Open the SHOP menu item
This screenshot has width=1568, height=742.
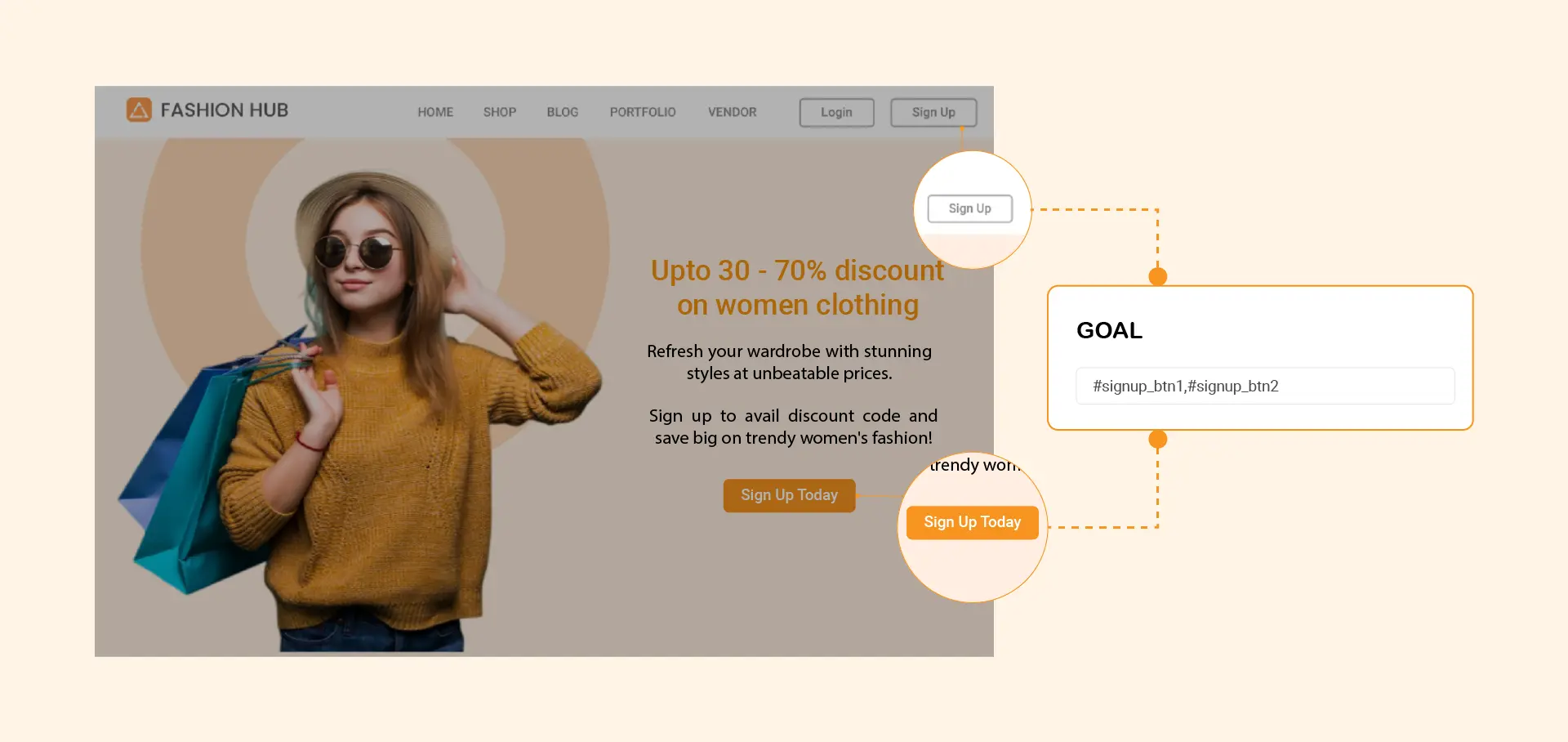point(500,112)
